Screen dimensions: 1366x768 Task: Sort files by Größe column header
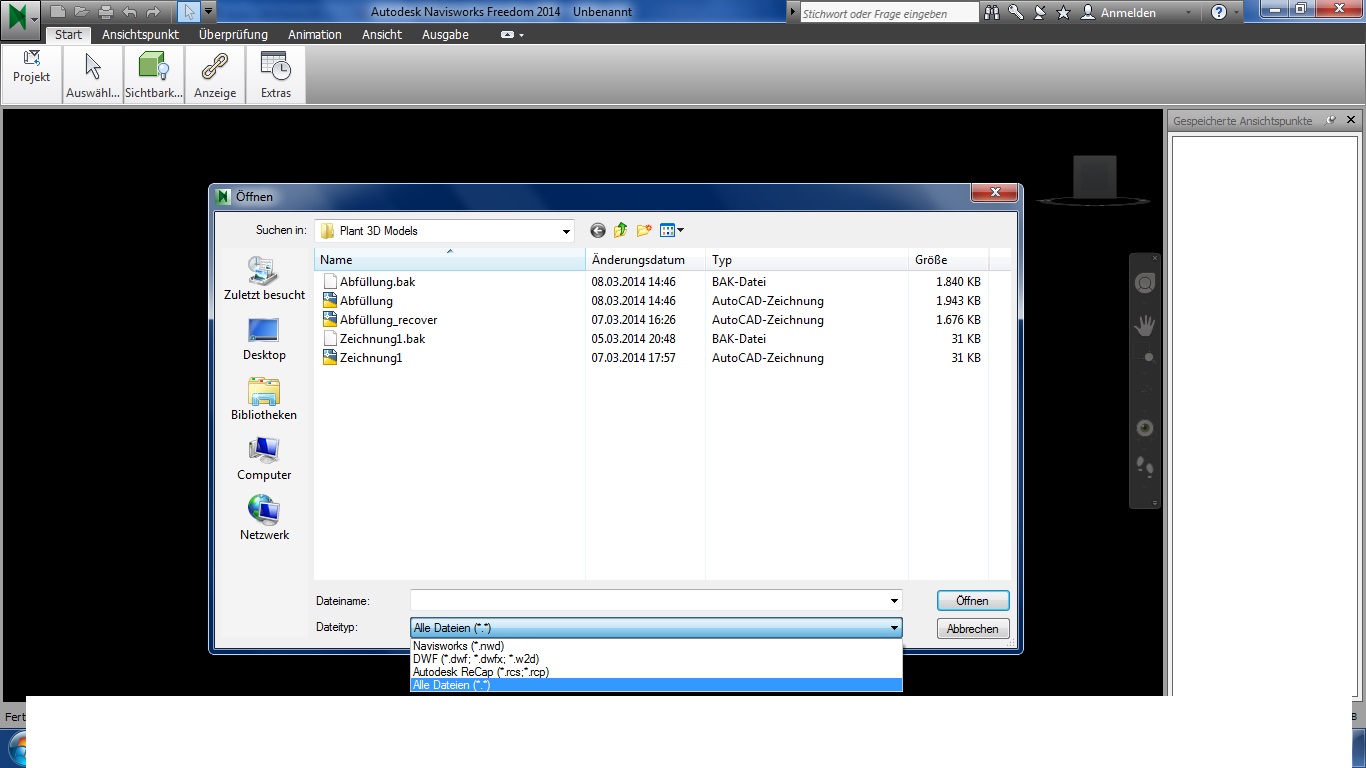click(948, 260)
